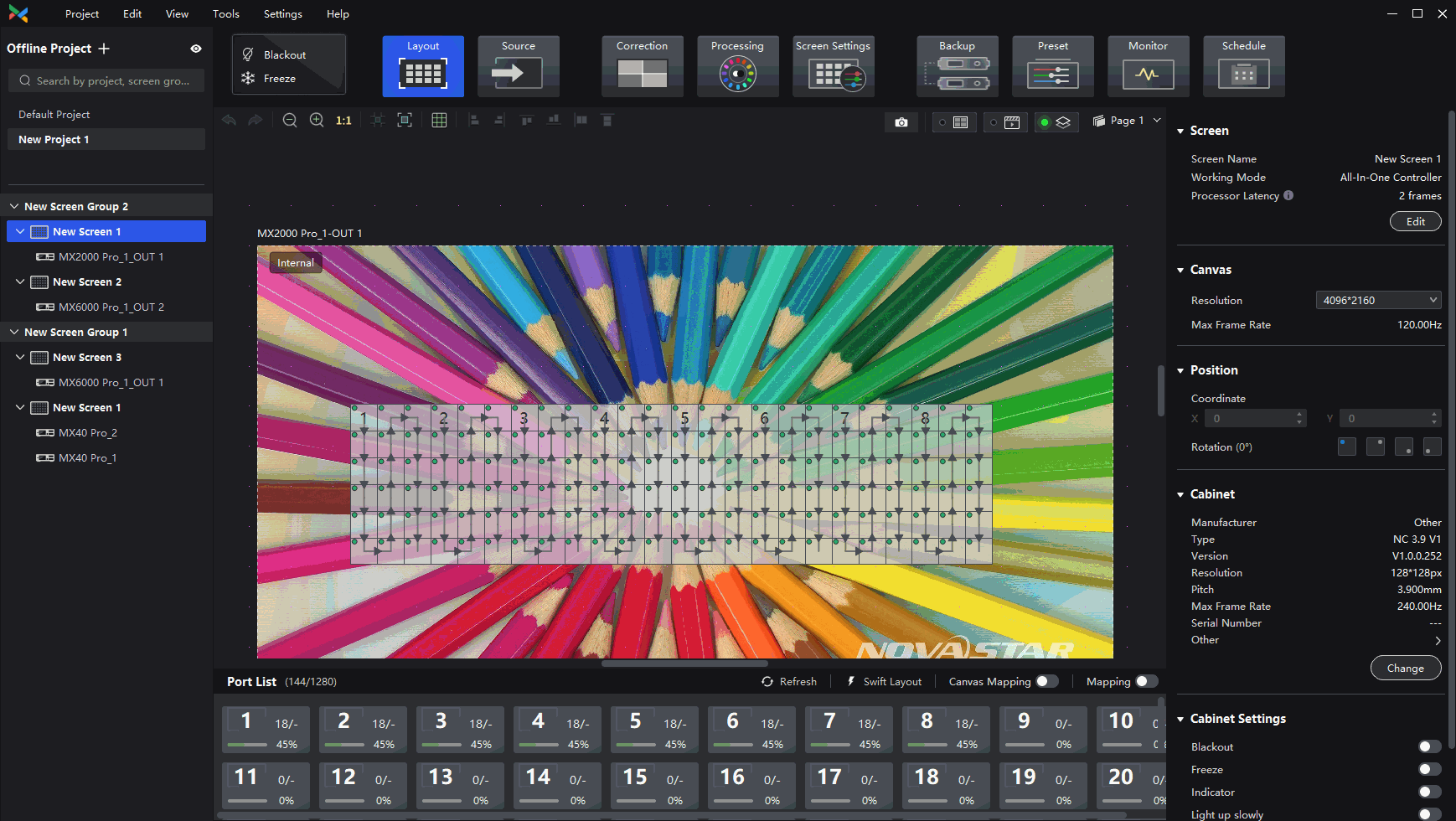Click the canvas horizontal scrollbar
This screenshot has width=1456, height=821.
[685, 664]
